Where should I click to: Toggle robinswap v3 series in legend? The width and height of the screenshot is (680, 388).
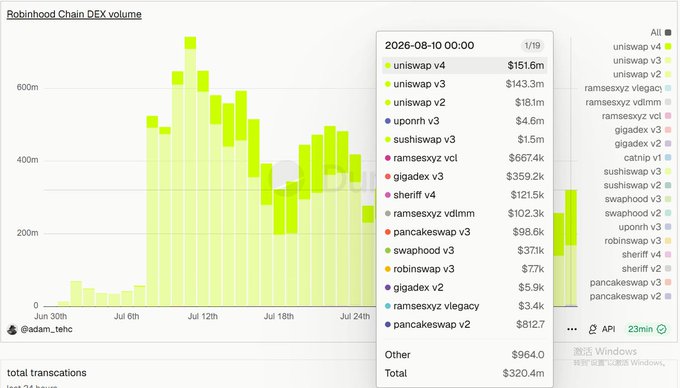[638, 241]
